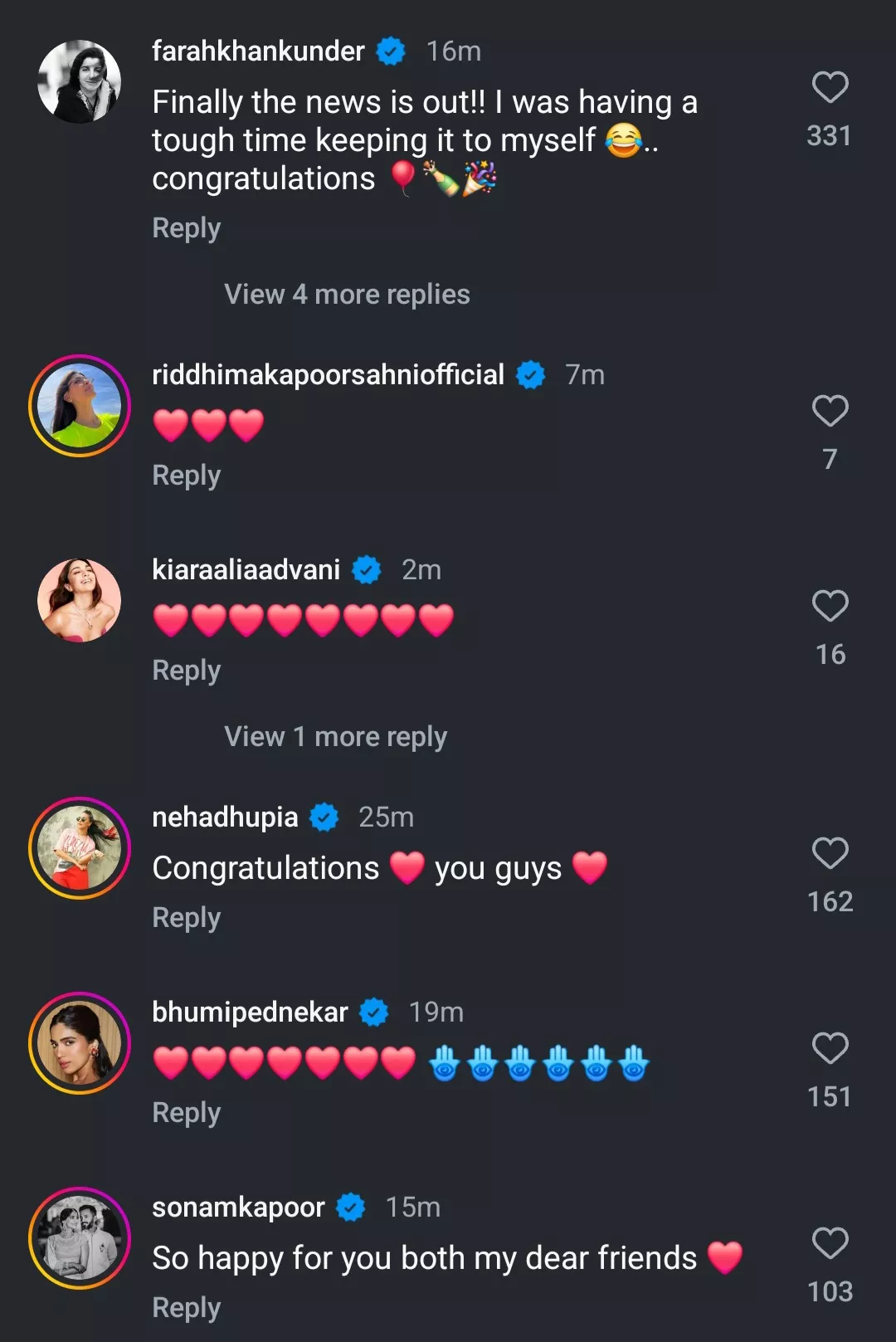Open sonamkapoor username link
896x1342 pixels.
[x=238, y=1208]
